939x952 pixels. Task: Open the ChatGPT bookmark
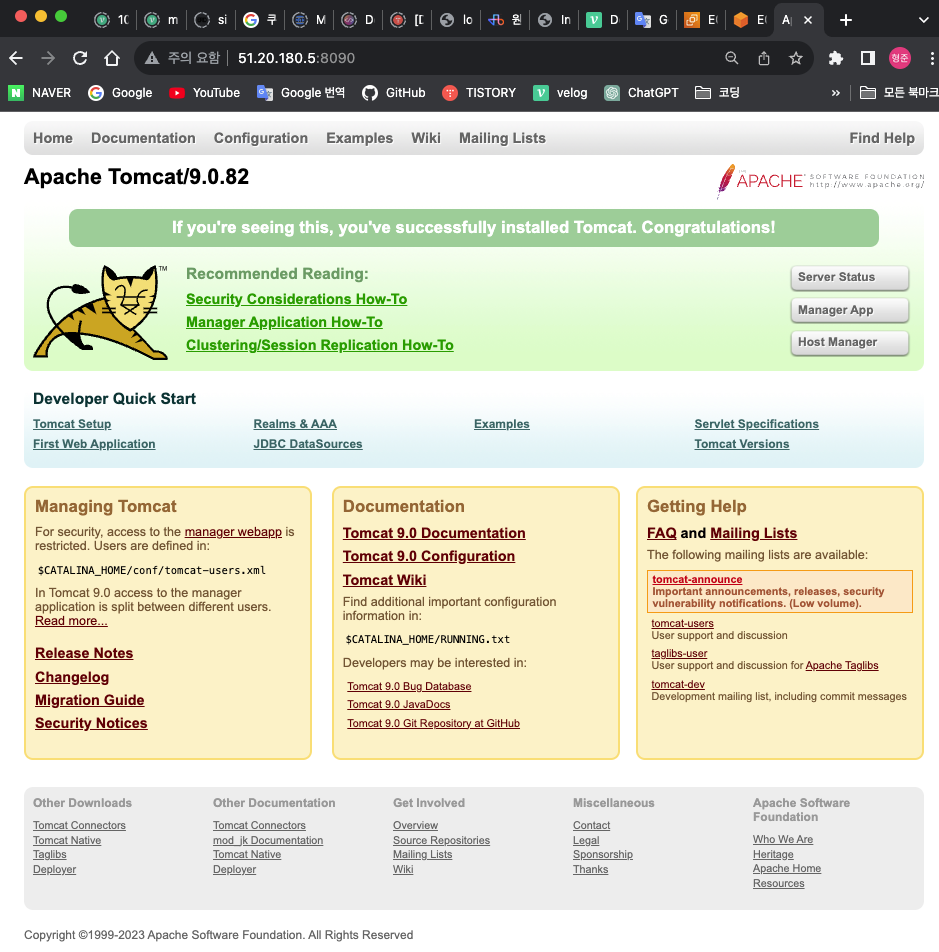click(641, 93)
